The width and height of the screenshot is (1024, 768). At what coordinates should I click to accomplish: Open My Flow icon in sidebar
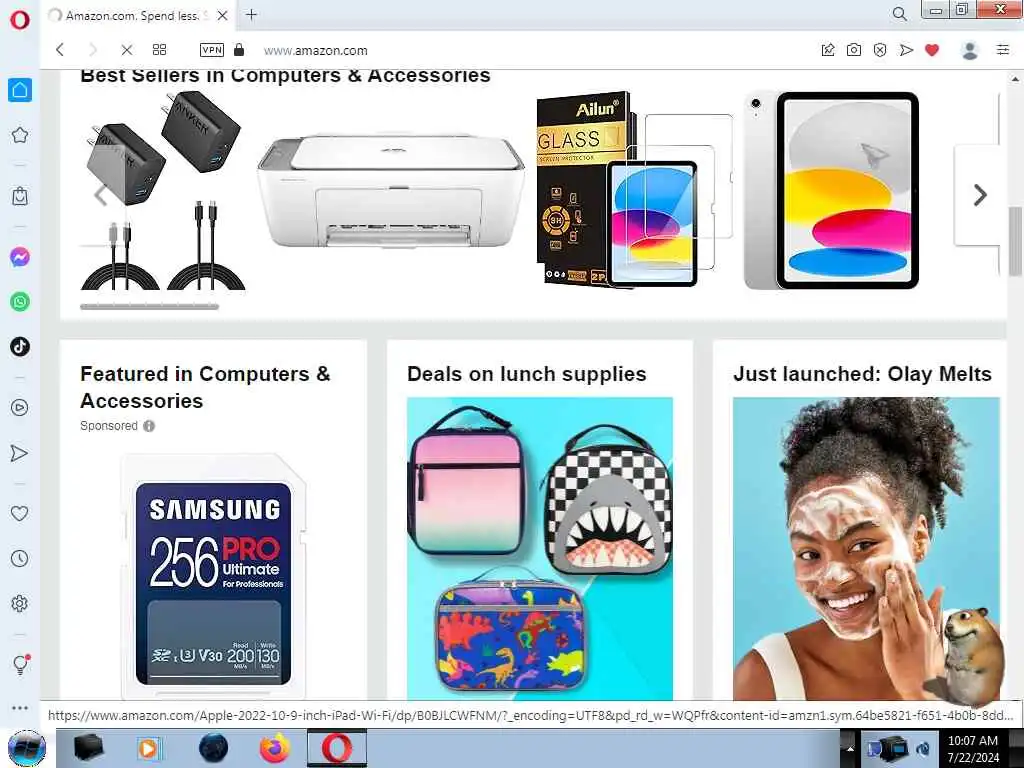(x=20, y=453)
